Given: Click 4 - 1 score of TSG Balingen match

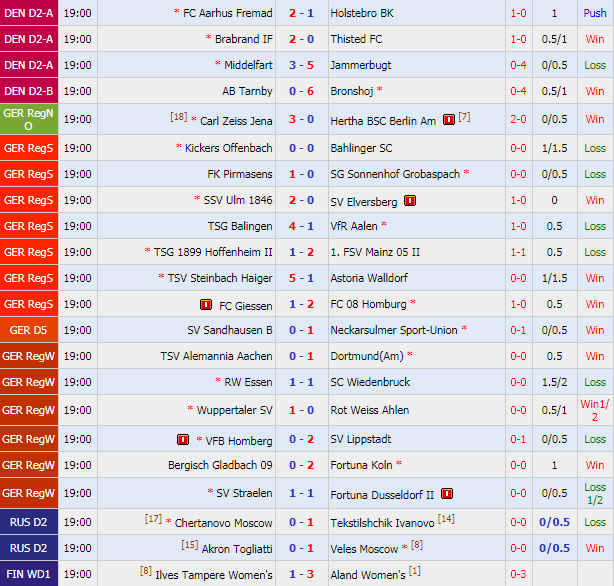Looking at the screenshot, I should click(301, 226).
